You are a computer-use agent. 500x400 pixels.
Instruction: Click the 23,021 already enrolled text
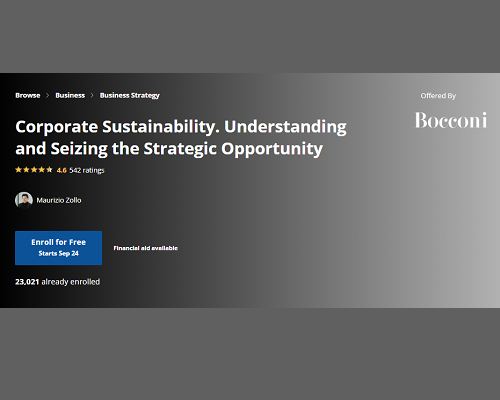(57, 282)
